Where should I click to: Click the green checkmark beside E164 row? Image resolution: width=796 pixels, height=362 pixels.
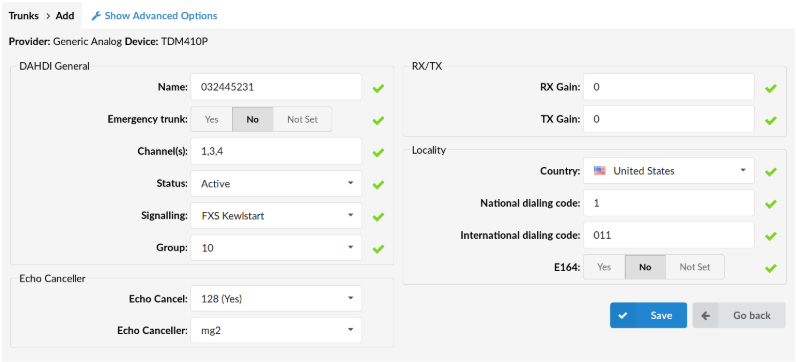pos(771,268)
